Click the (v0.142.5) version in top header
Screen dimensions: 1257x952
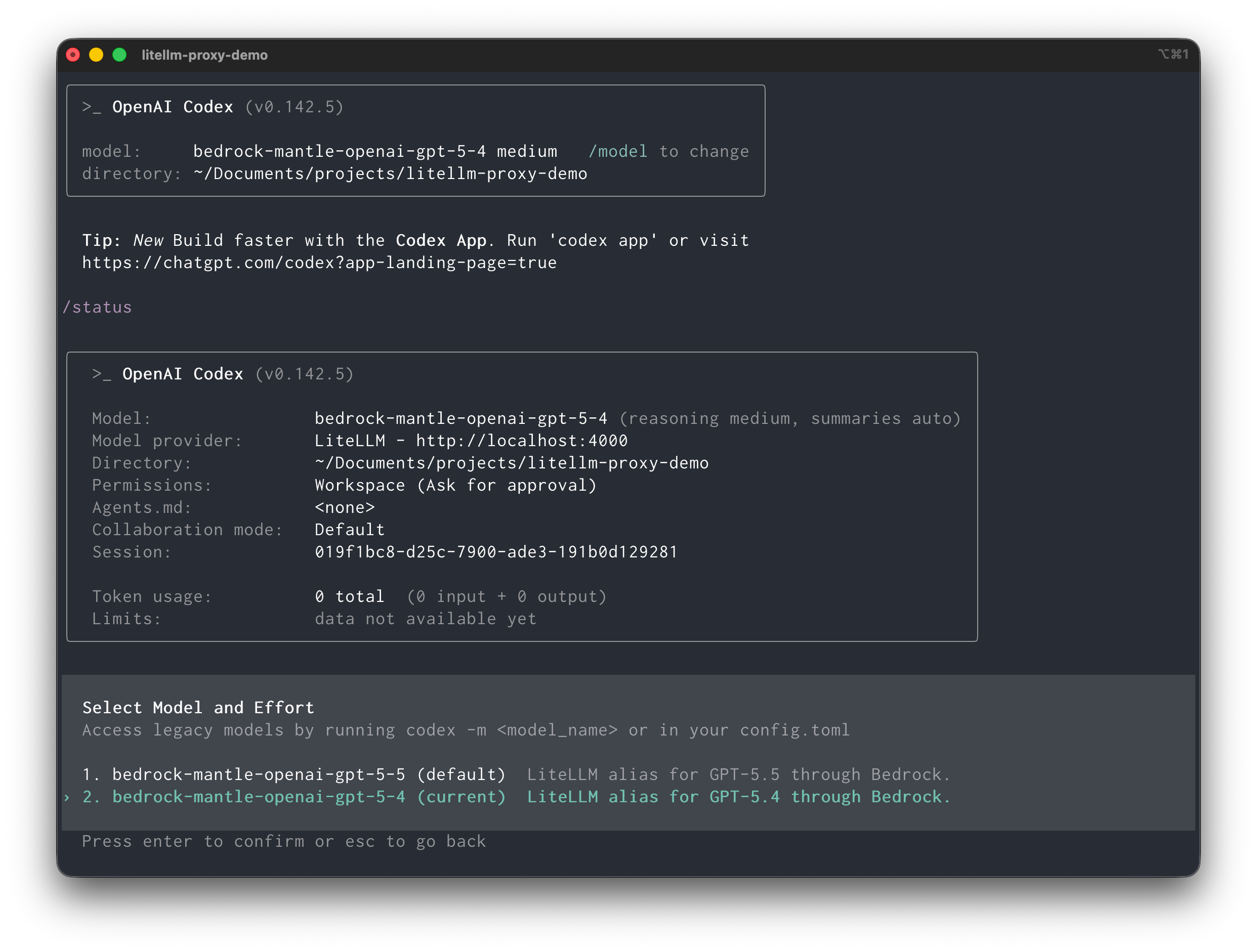[295, 107]
